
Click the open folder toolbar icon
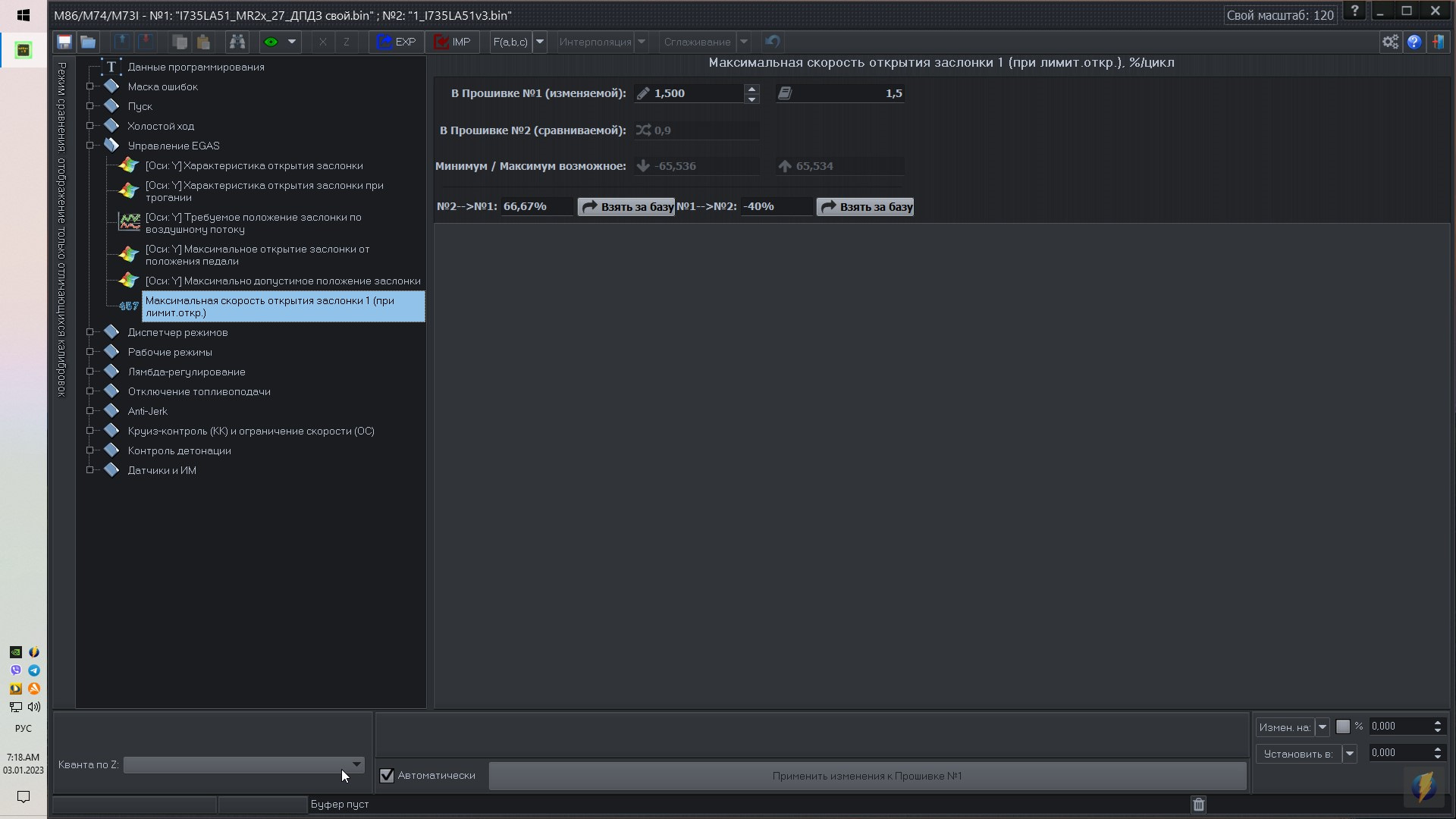coord(88,42)
